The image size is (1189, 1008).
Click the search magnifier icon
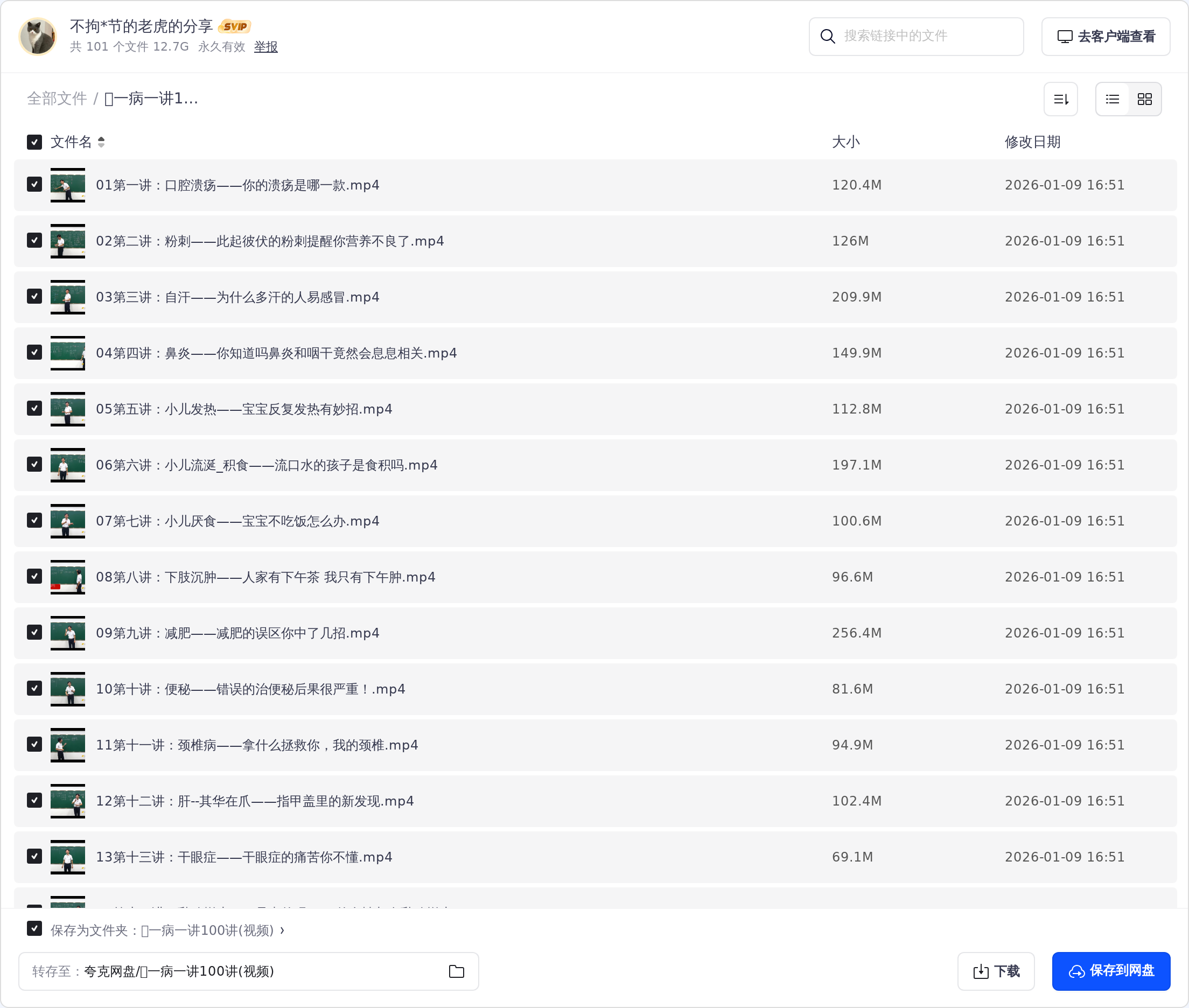tap(827, 37)
